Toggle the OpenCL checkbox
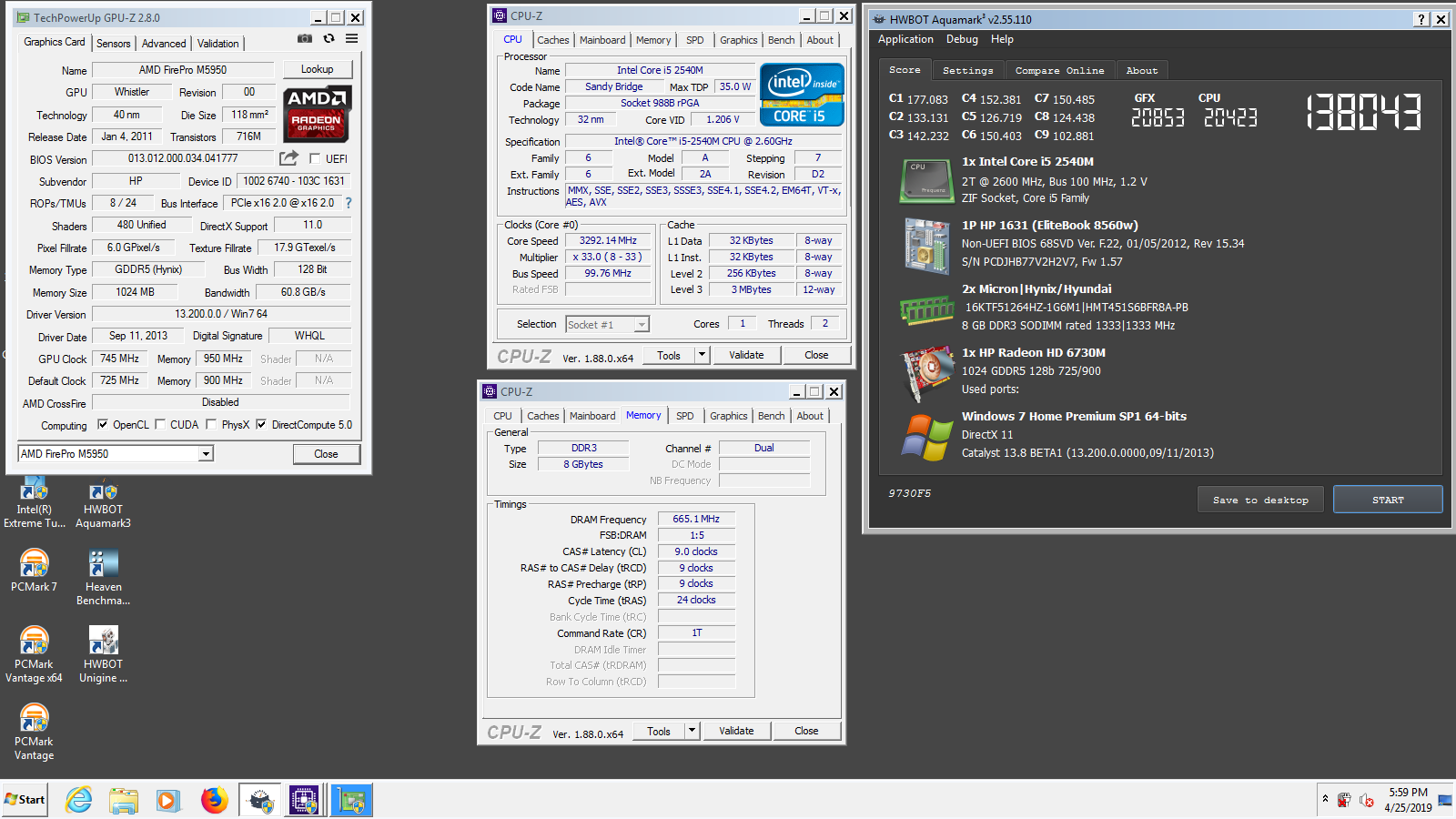This screenshot has width=1456, height=819. click(103, 424)
